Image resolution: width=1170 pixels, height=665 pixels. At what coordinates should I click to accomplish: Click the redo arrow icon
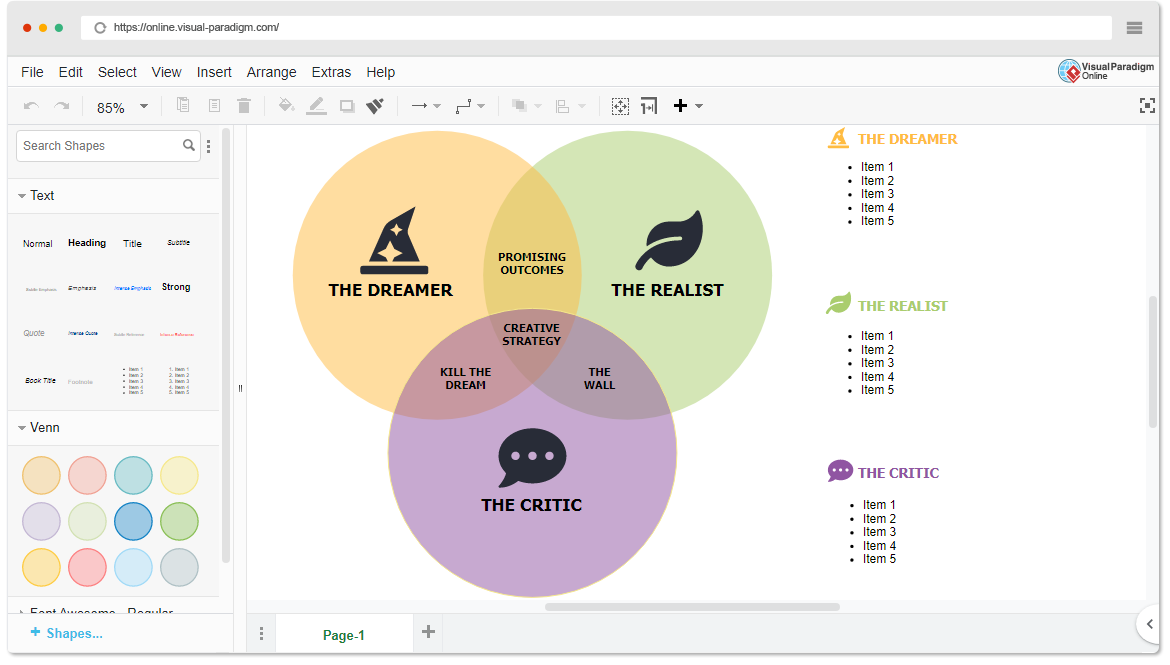coord(62,106)
